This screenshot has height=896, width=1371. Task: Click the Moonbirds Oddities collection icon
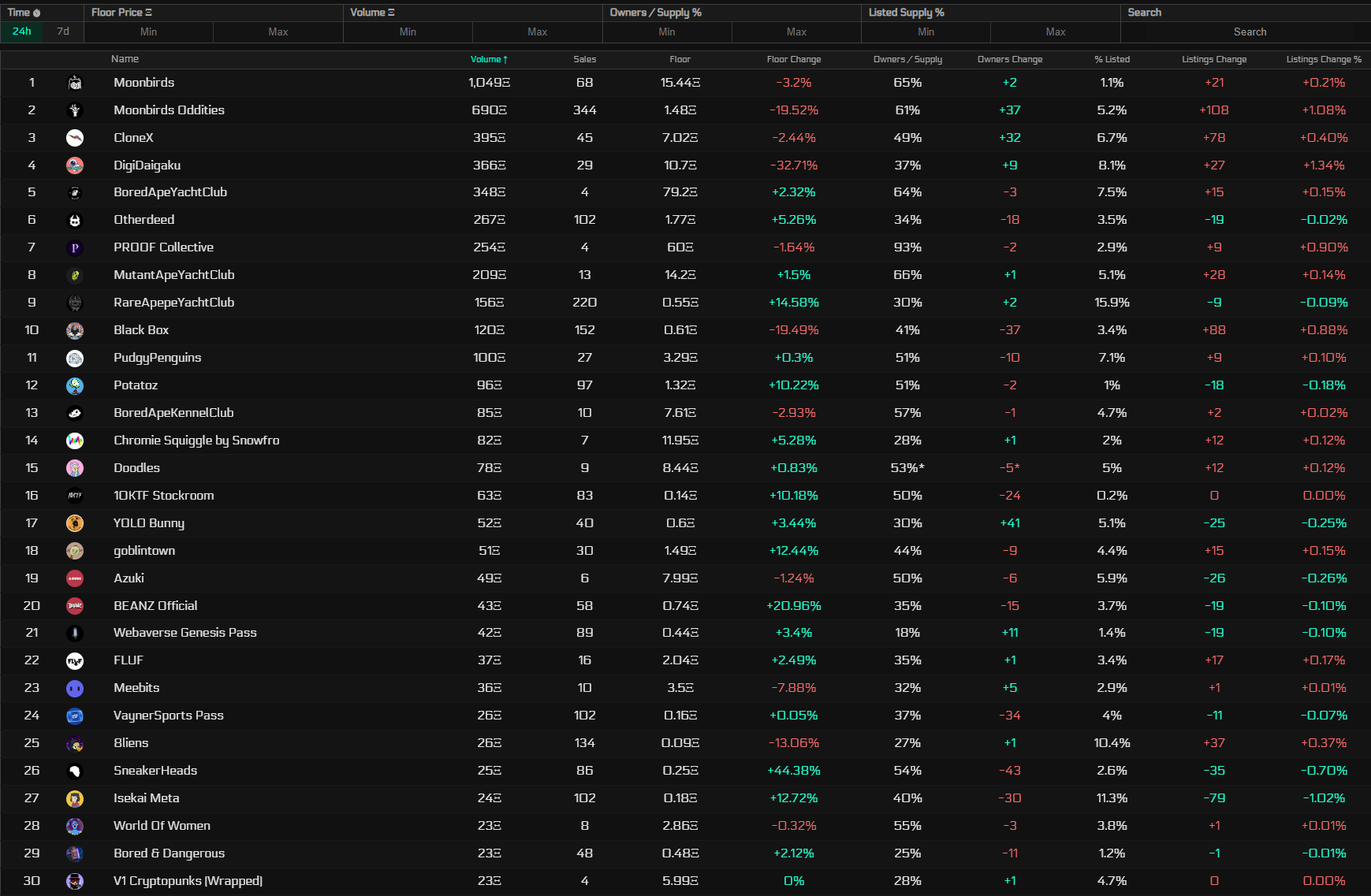click(75, 110)
